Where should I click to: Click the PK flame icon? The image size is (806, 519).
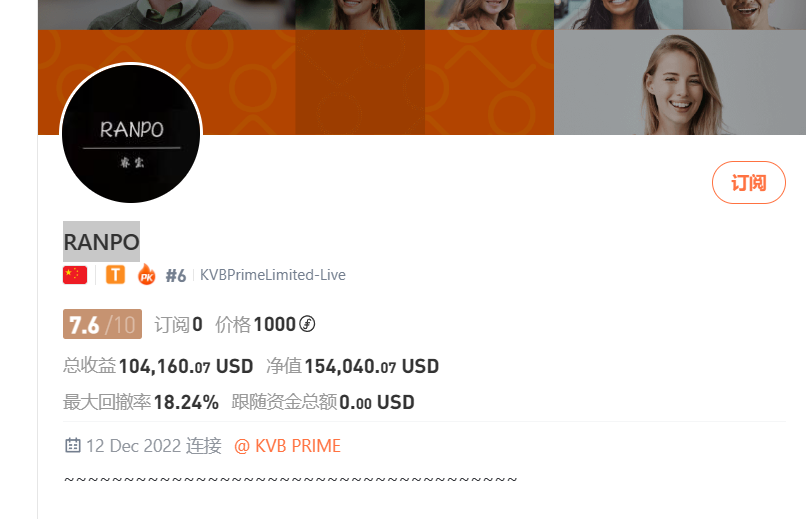[x=146, y=274]
